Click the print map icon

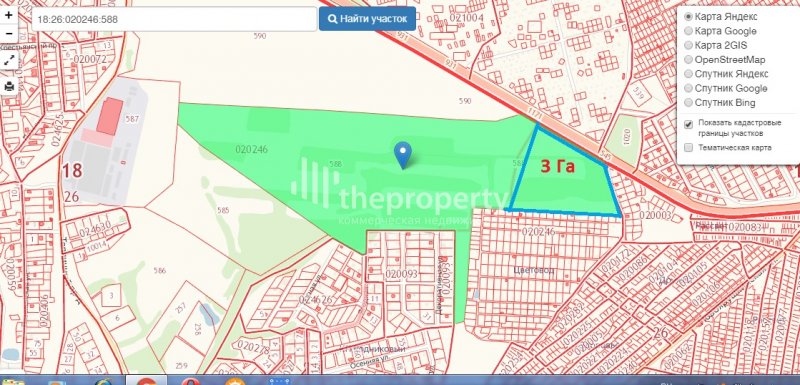point(9,86)
